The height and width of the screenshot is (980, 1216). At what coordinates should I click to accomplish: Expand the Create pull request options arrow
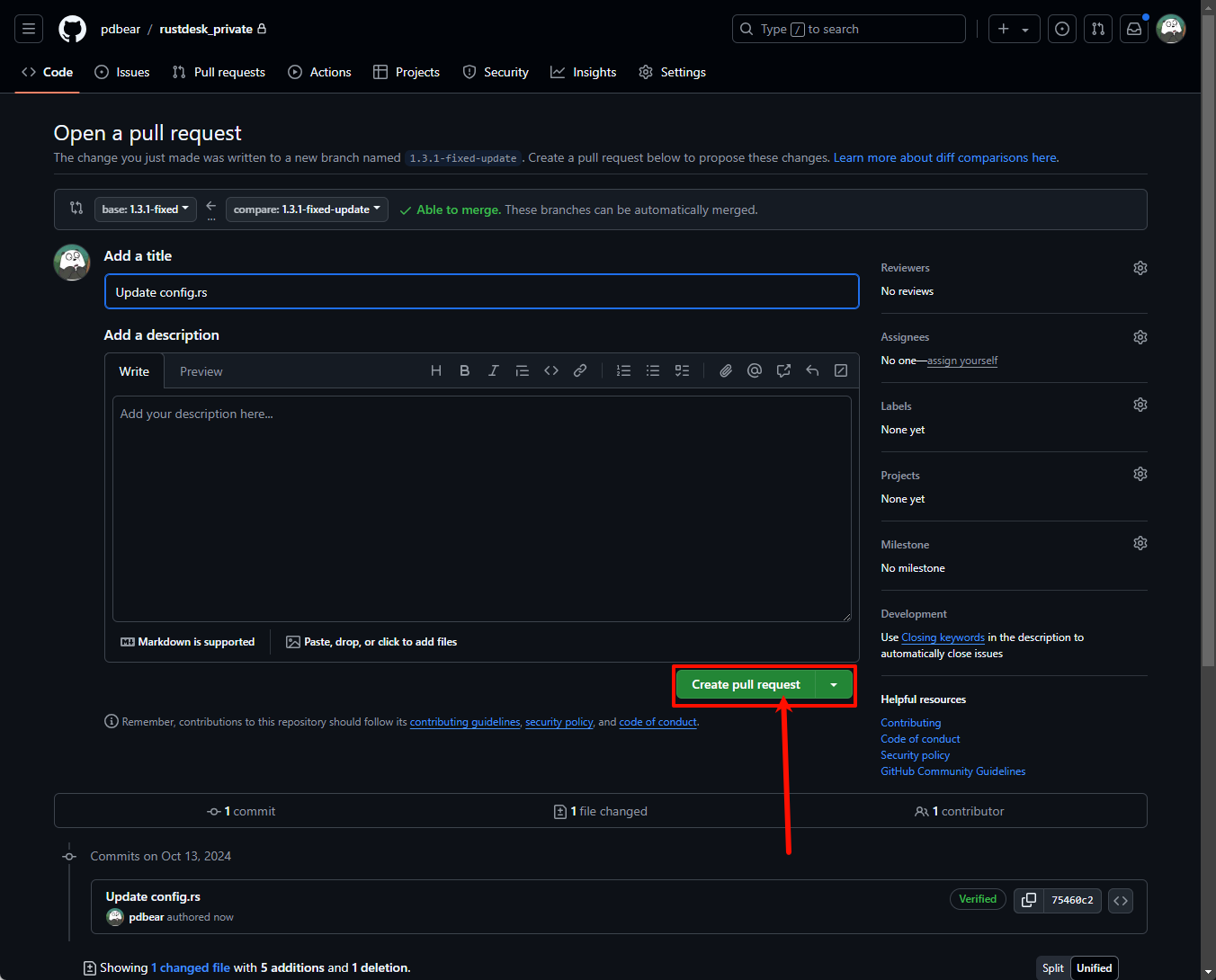coord(834,685)
